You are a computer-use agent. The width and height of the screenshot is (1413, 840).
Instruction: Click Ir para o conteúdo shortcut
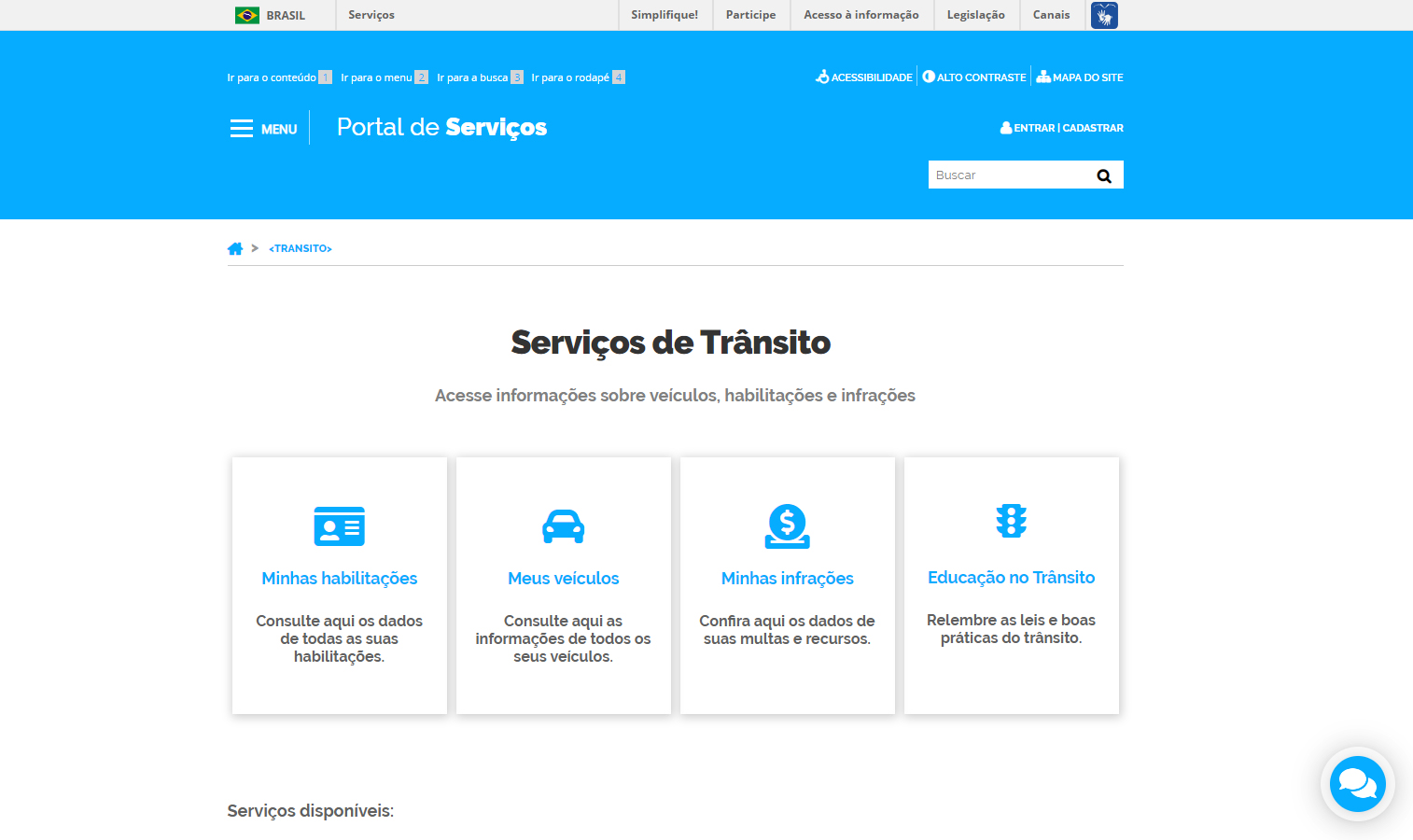click(272, 77)
